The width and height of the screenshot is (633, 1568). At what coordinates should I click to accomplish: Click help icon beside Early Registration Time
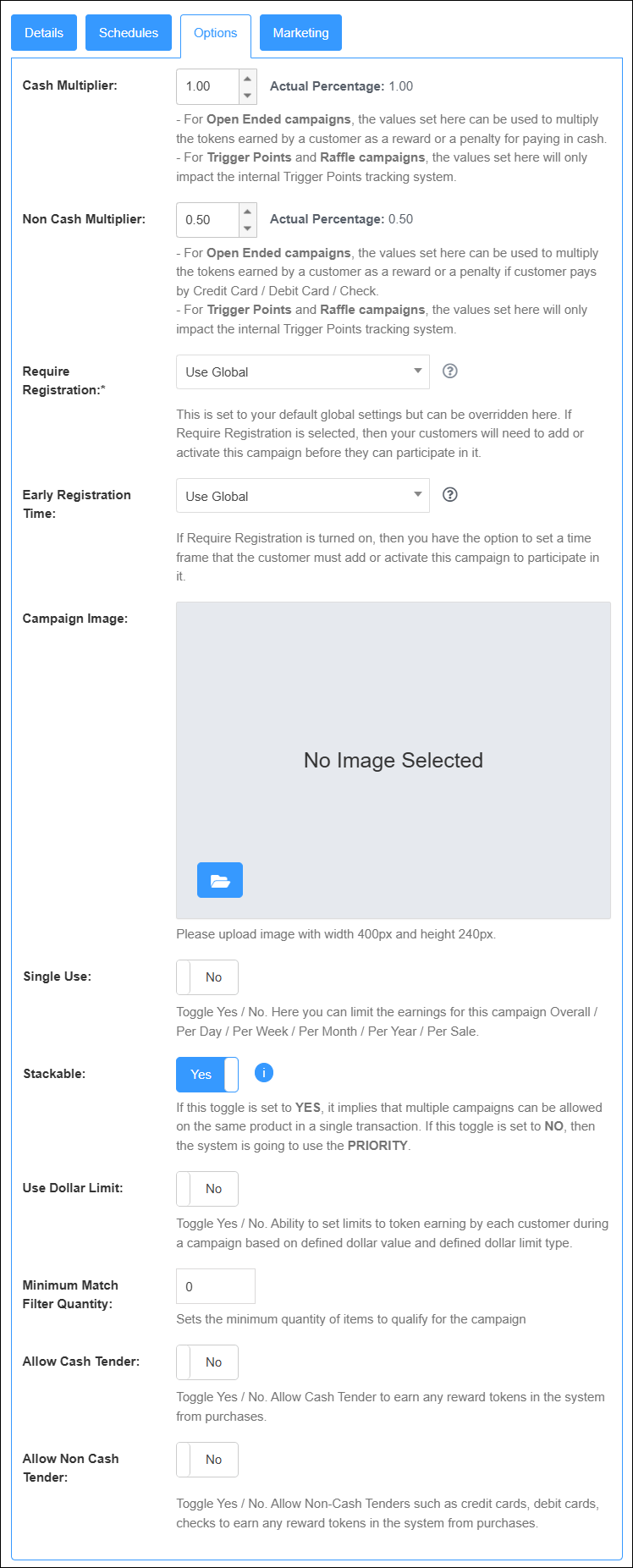coord(450,495)
